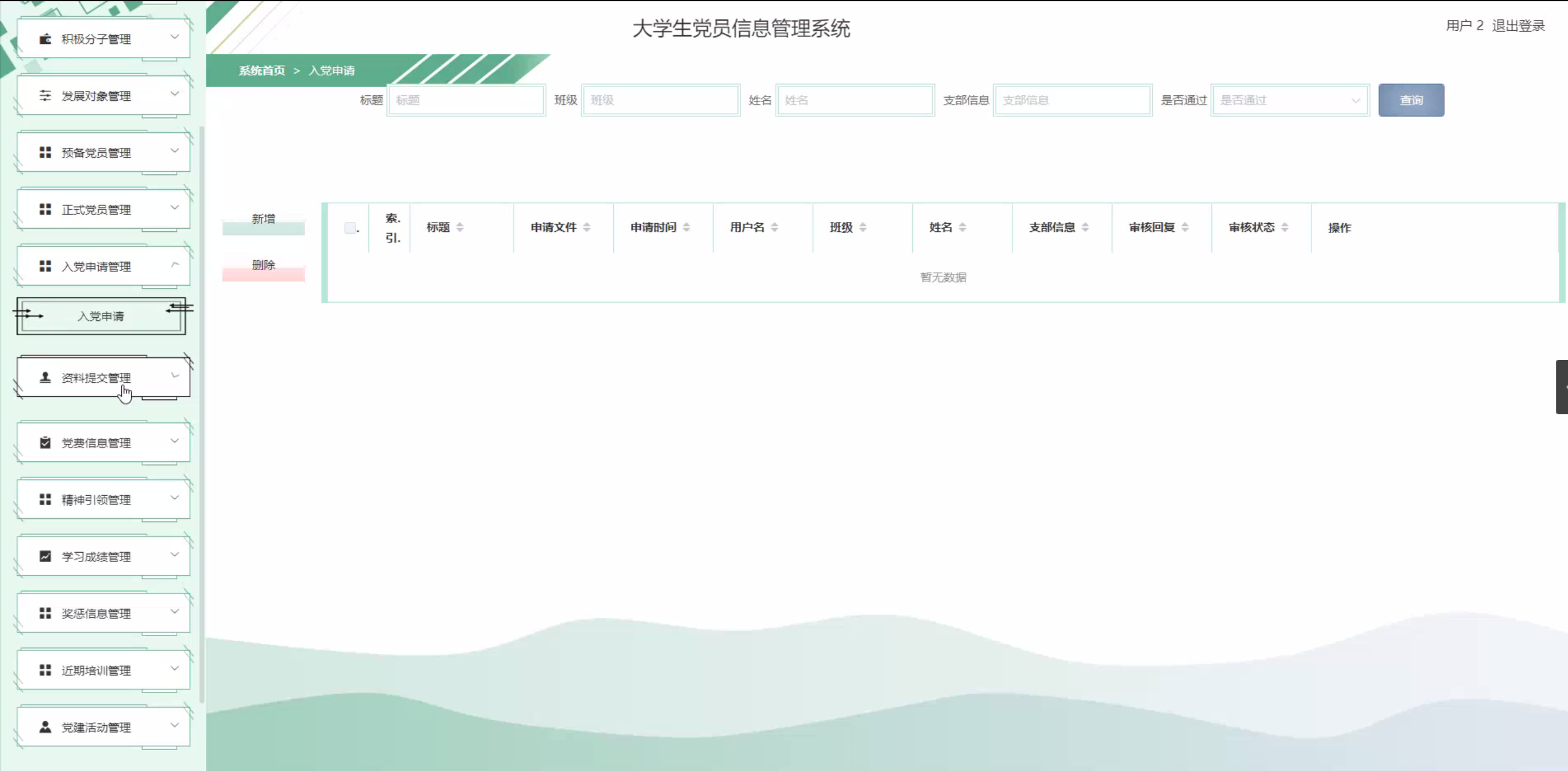Click the 退出登录 logout link
This screenshot has width=1568, height=771.
(1518, 26)
